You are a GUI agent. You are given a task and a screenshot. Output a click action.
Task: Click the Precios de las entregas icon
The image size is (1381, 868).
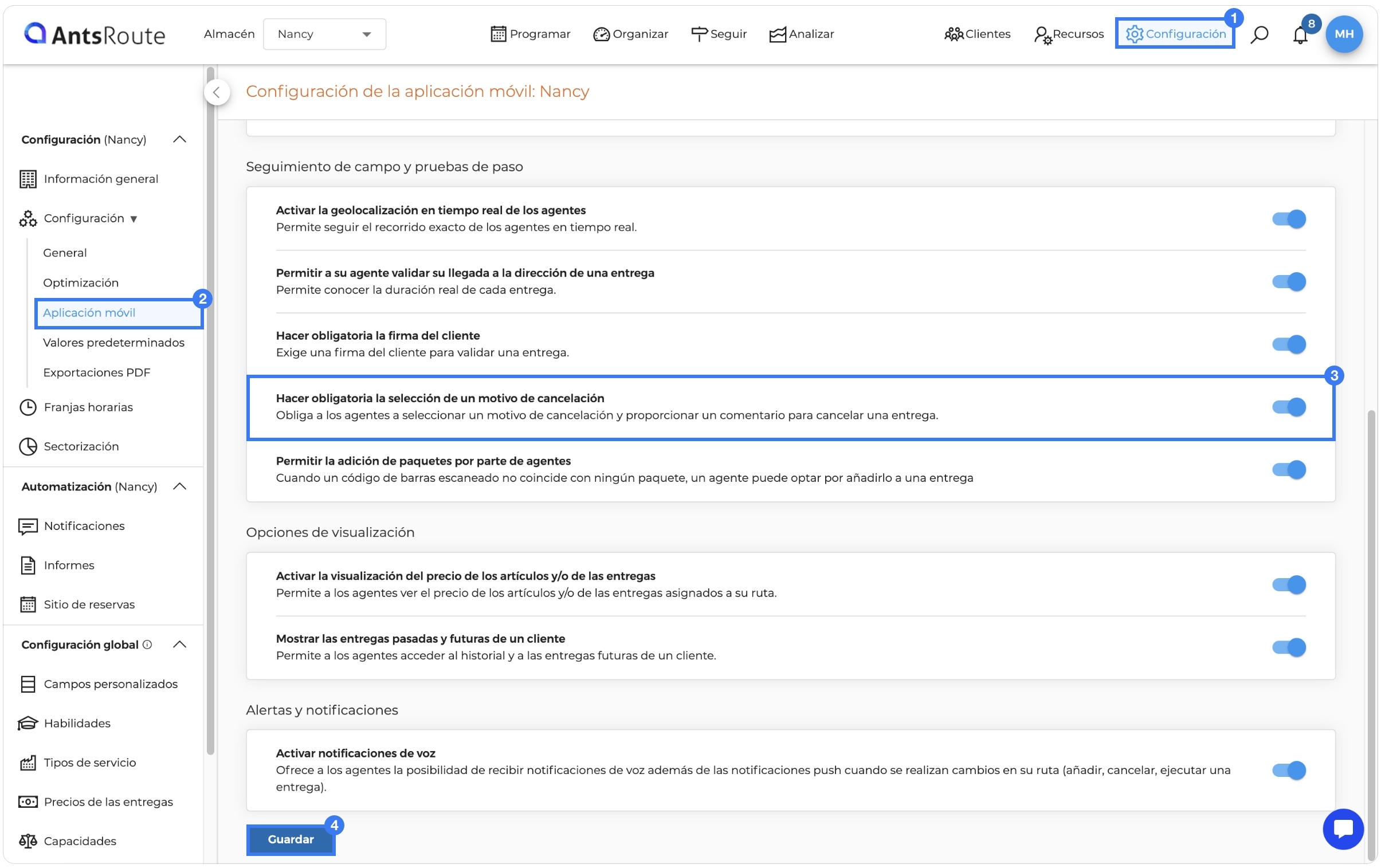(28, 802)
